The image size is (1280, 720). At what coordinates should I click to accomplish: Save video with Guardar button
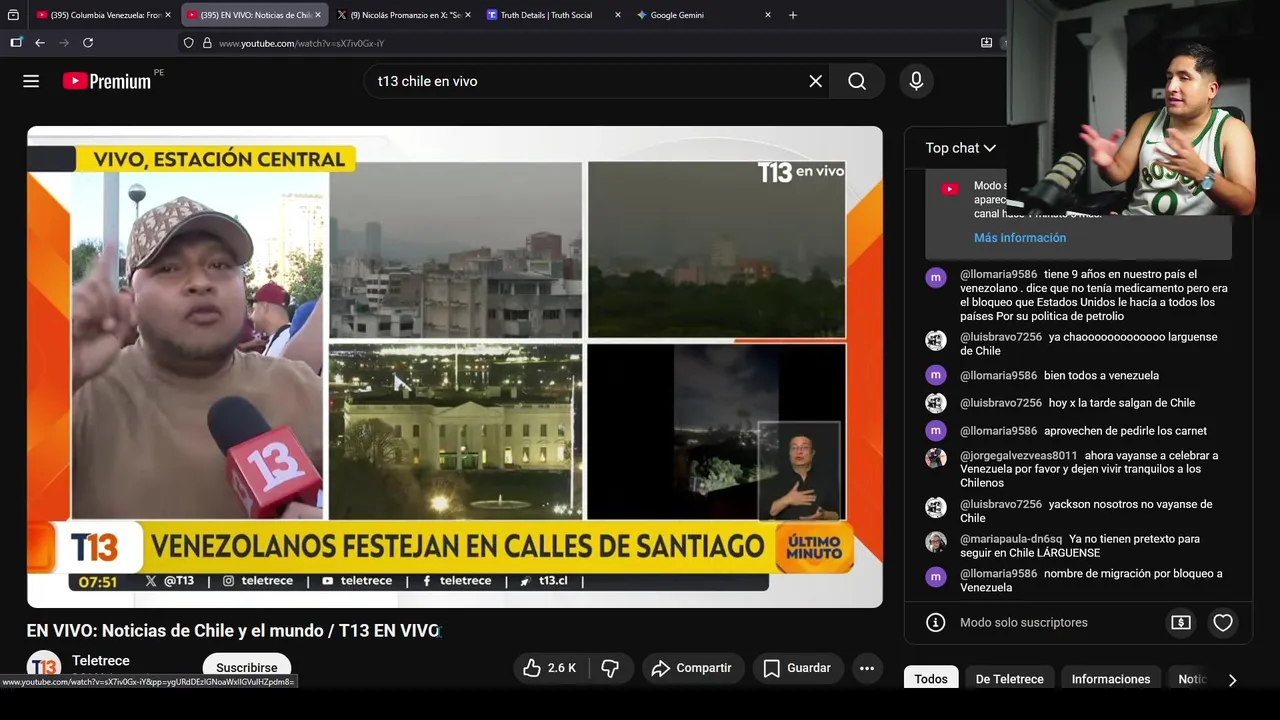(x=797, y=668)
